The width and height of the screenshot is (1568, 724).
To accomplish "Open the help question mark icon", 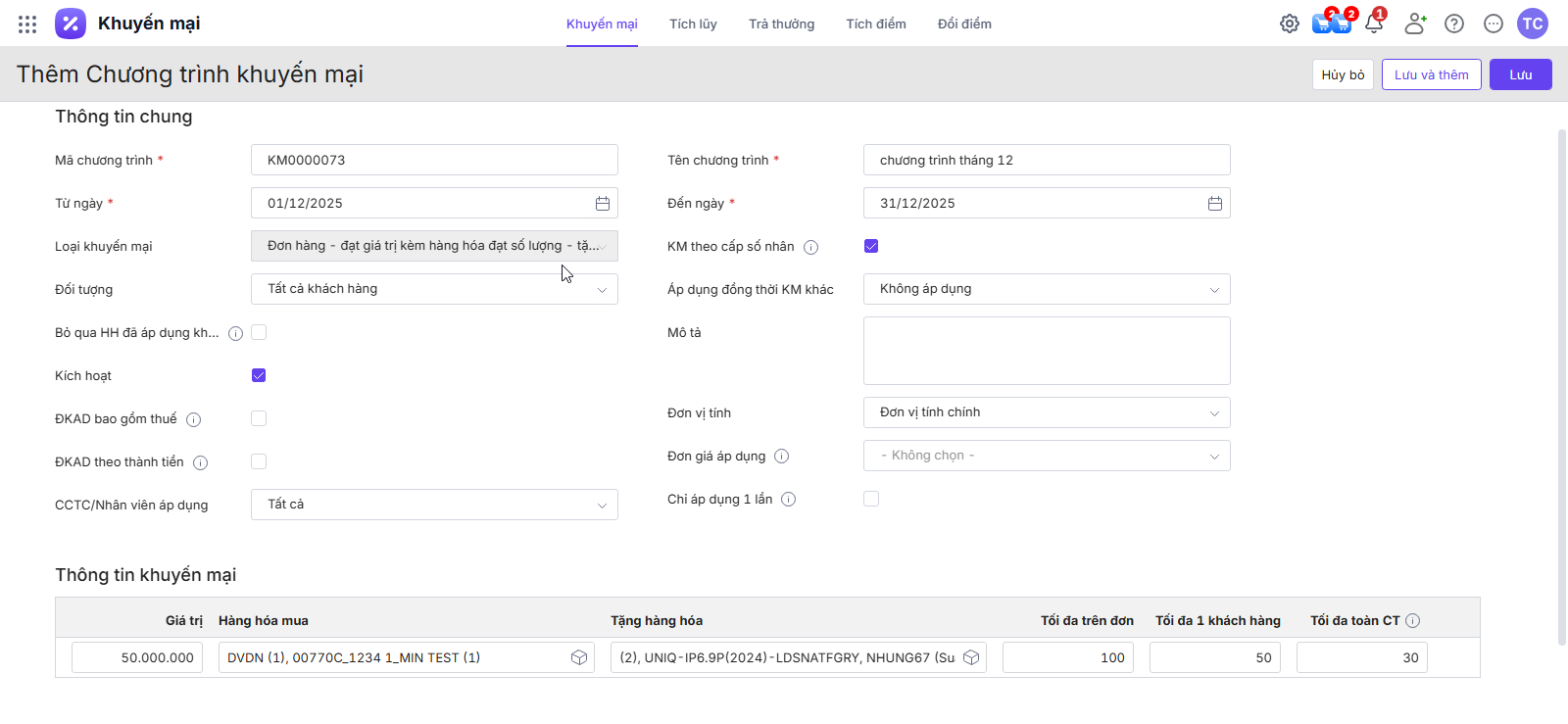I will point(1454,24).
